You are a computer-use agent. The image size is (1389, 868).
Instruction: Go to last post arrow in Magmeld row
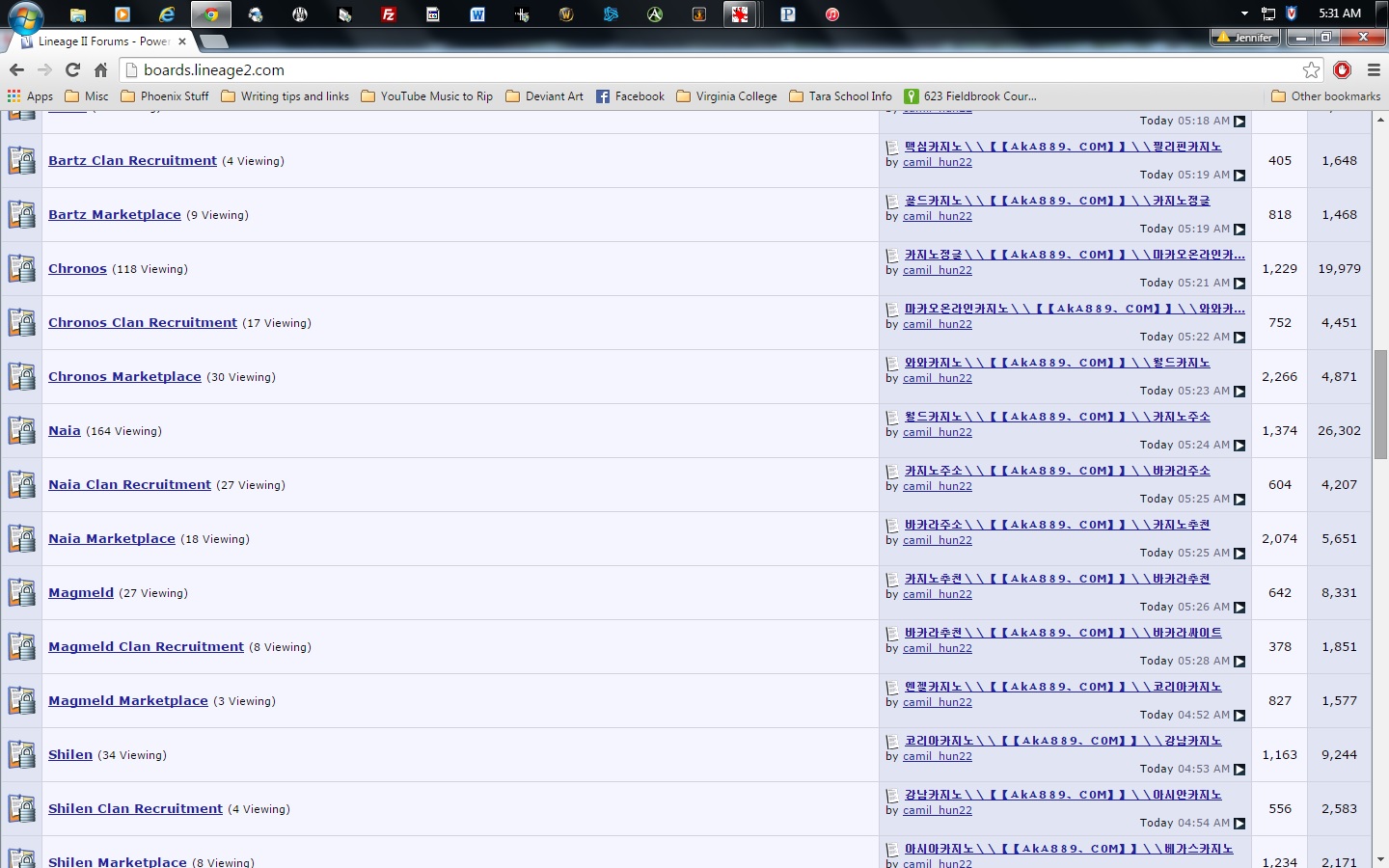pyautogui.click(x=1239, y=608)
